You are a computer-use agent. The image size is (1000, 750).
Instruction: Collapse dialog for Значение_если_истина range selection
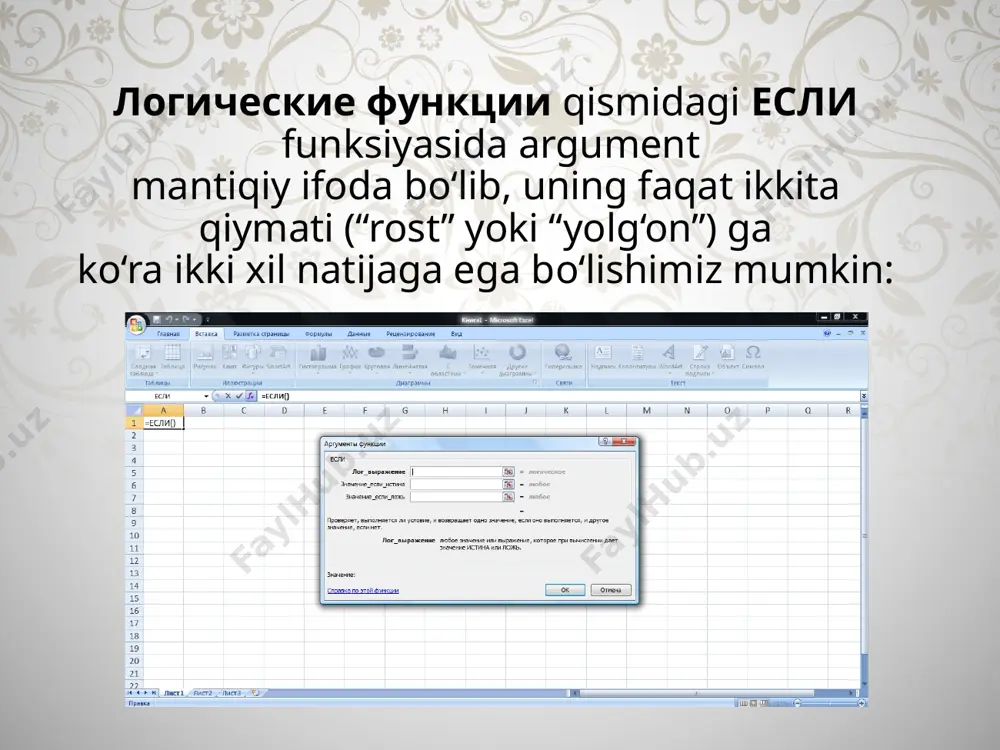pos(508,484)
